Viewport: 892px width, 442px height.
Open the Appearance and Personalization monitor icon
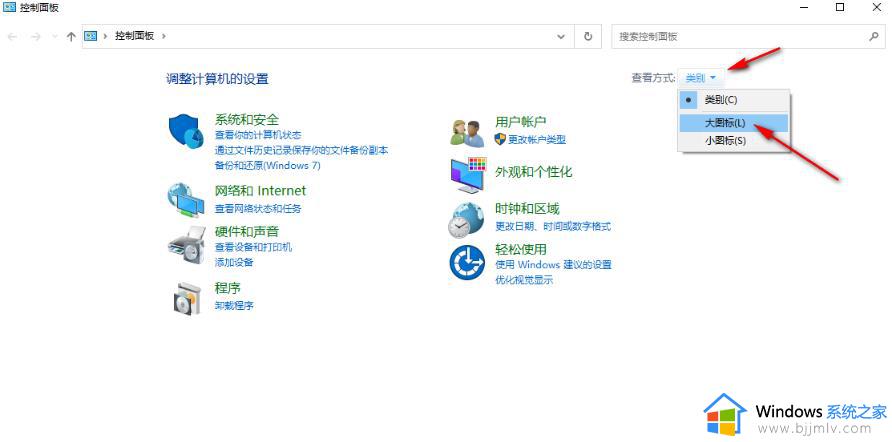(468, 176)
